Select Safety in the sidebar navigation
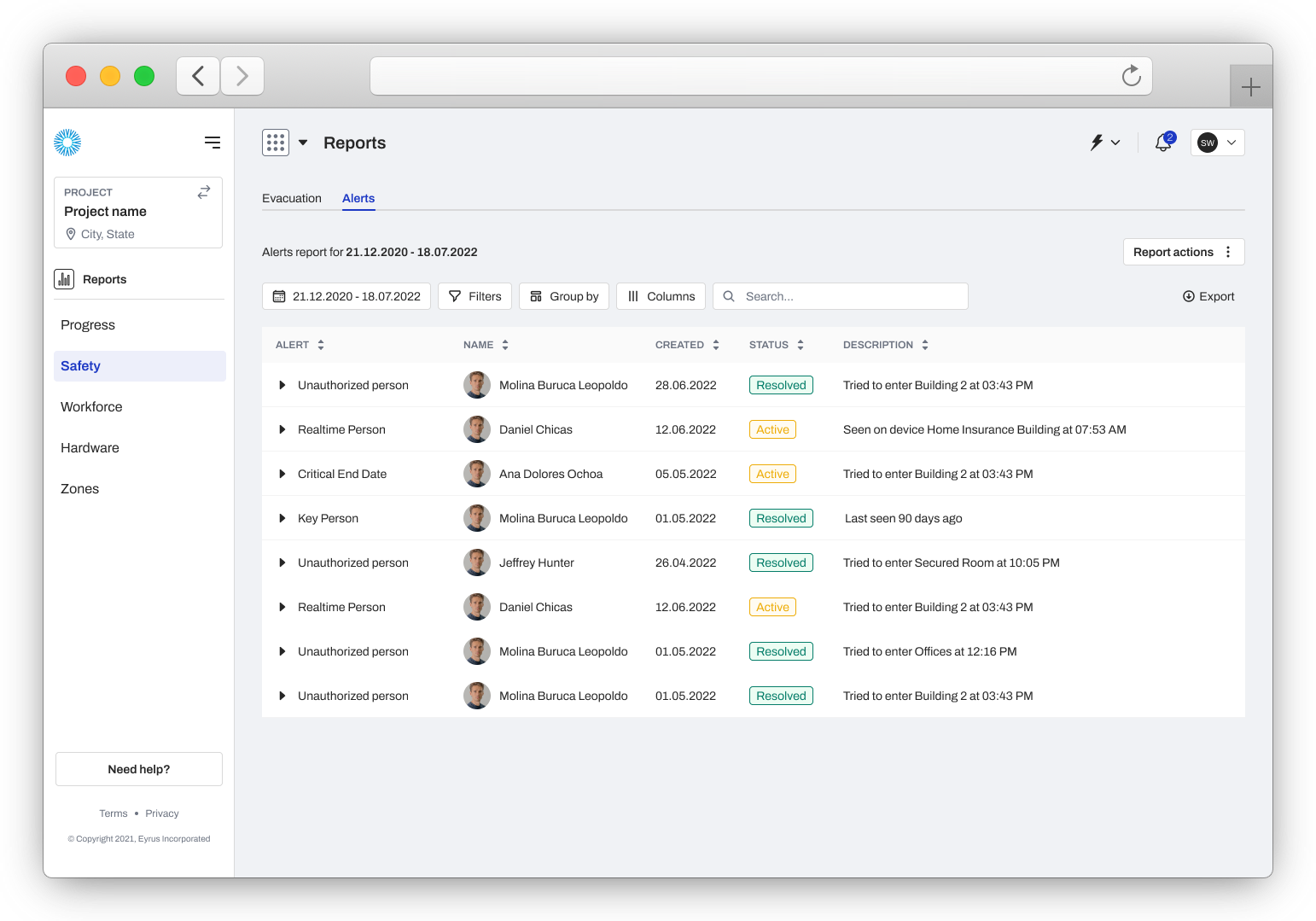The height and width of the screenshot is (921, 1316). [x=80, y=365]
